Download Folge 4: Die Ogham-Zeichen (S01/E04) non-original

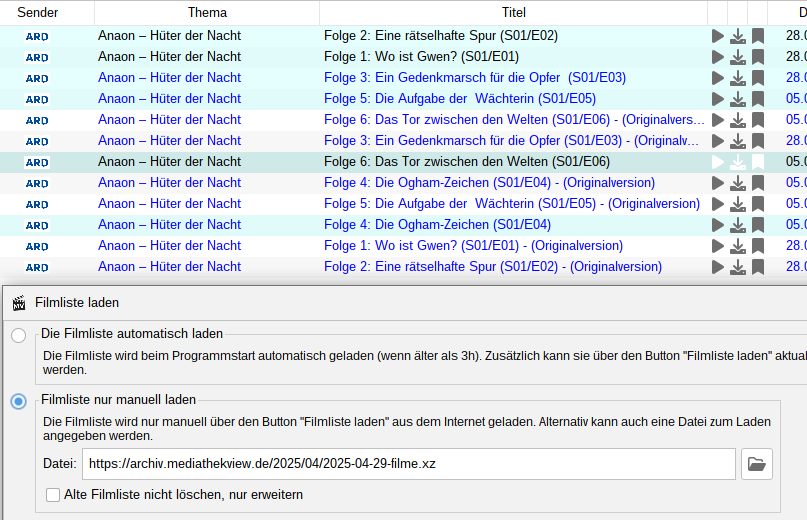pos(738,225)
